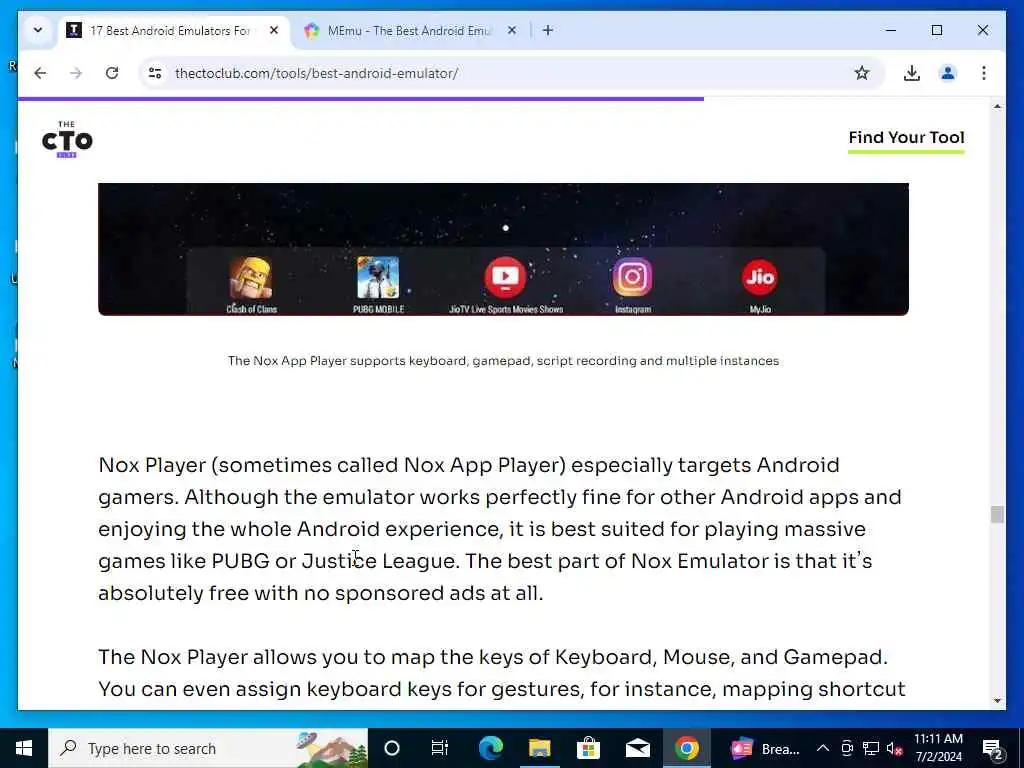Click the page scrollbar thumb
This screenshot has height=768, width=1024.
click(x=997, y=514)
